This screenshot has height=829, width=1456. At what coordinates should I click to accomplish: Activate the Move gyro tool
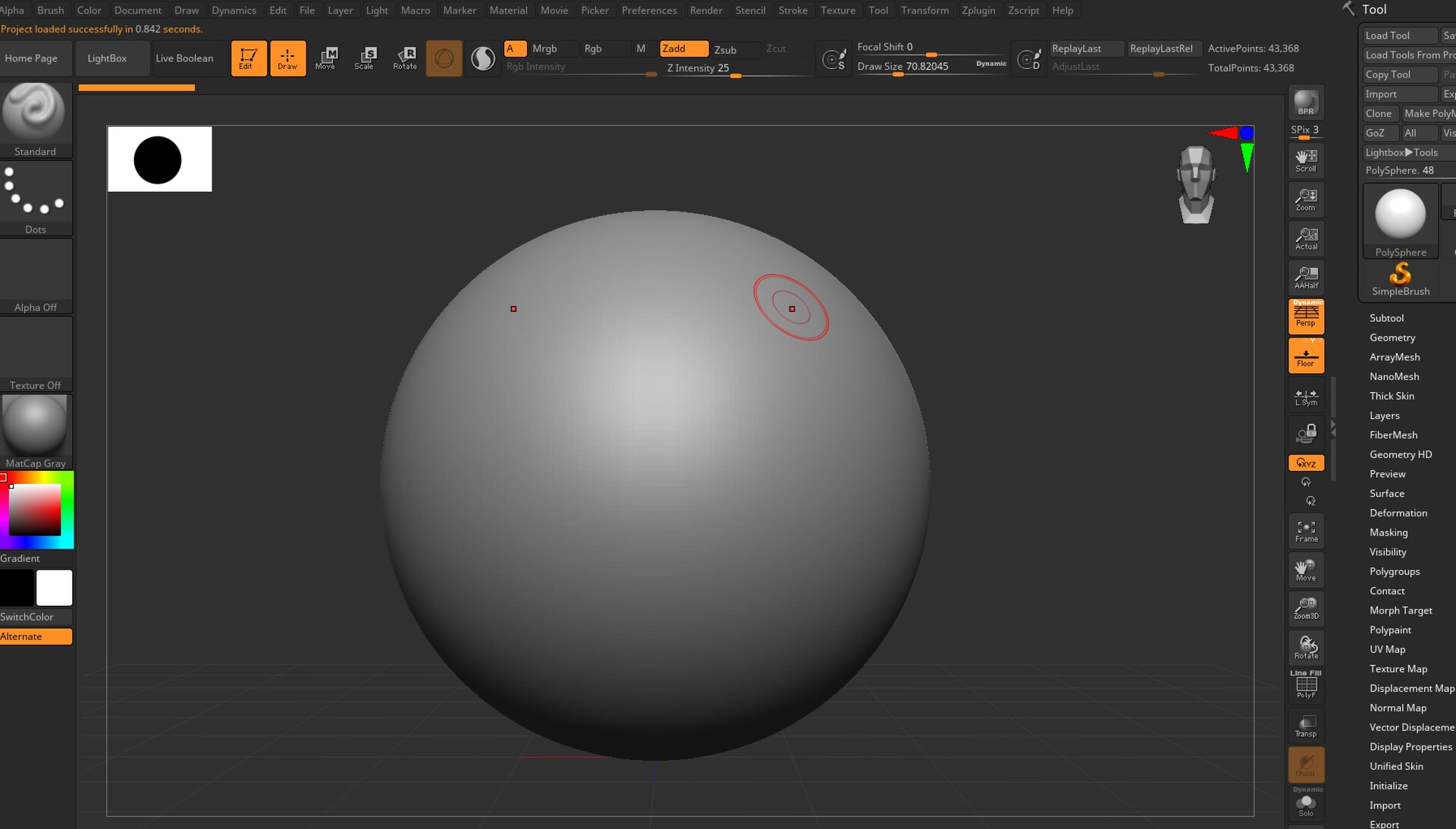pyautogui.click(x=326, y=58)
